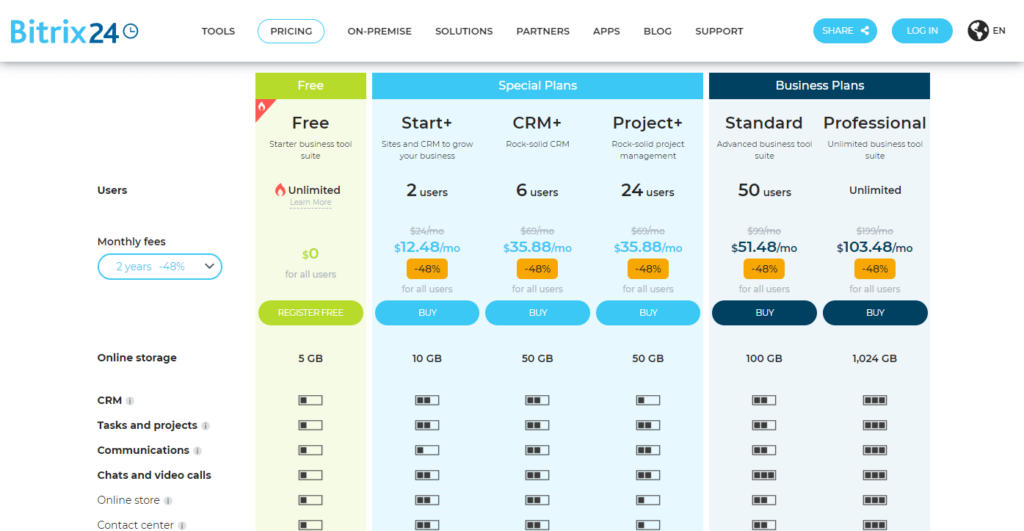Click the 100 GB storage value
Screen dimensions: 1024x531
pyautogui.click(x=764, y=359)
